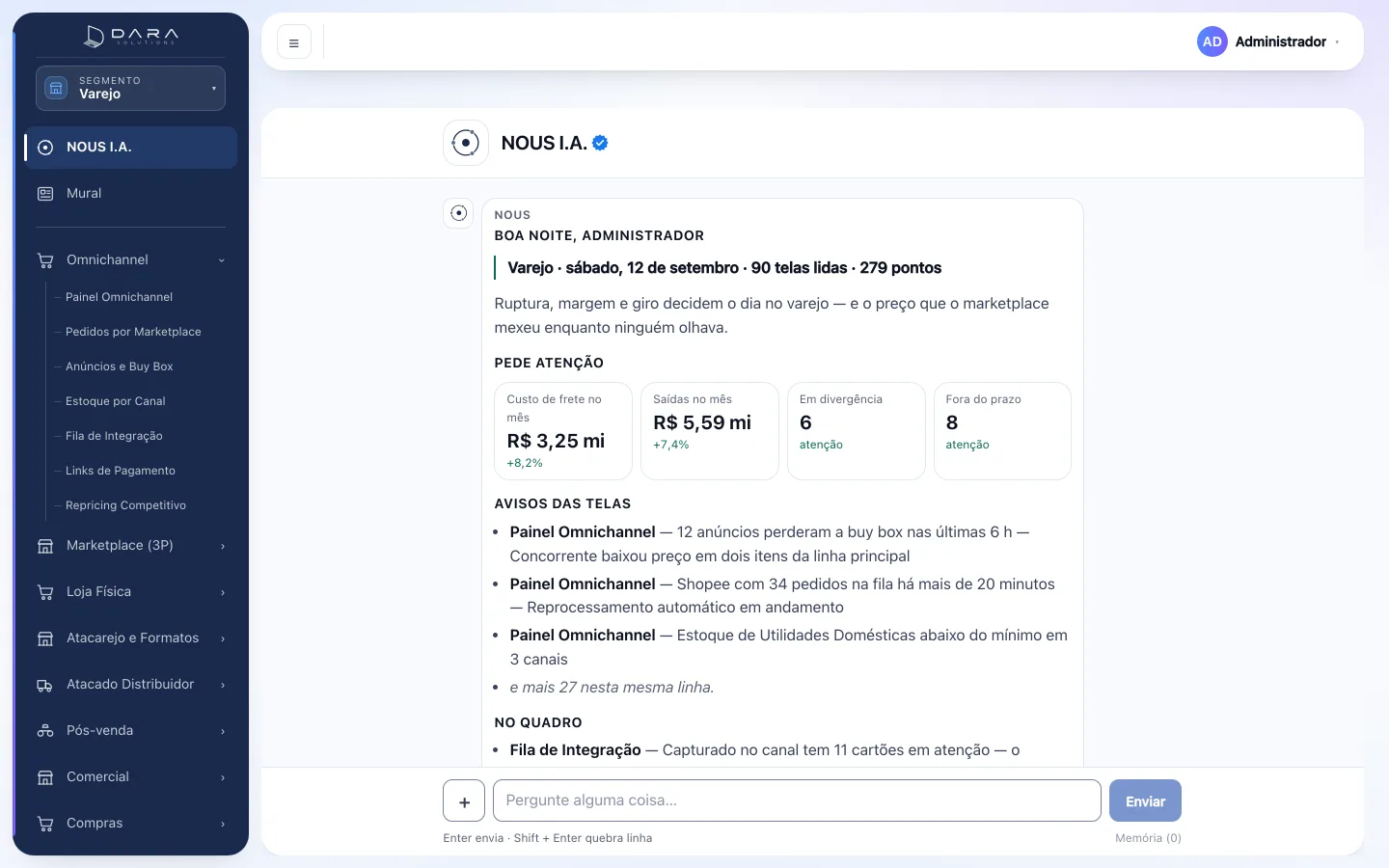Viewport: 1389px width, 868px height.
Task: Click the Comercial store icon
Action: coord(45,777)
